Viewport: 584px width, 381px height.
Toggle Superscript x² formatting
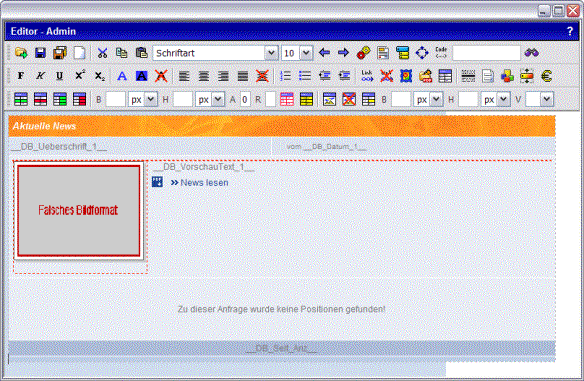(x=79, y=76)
